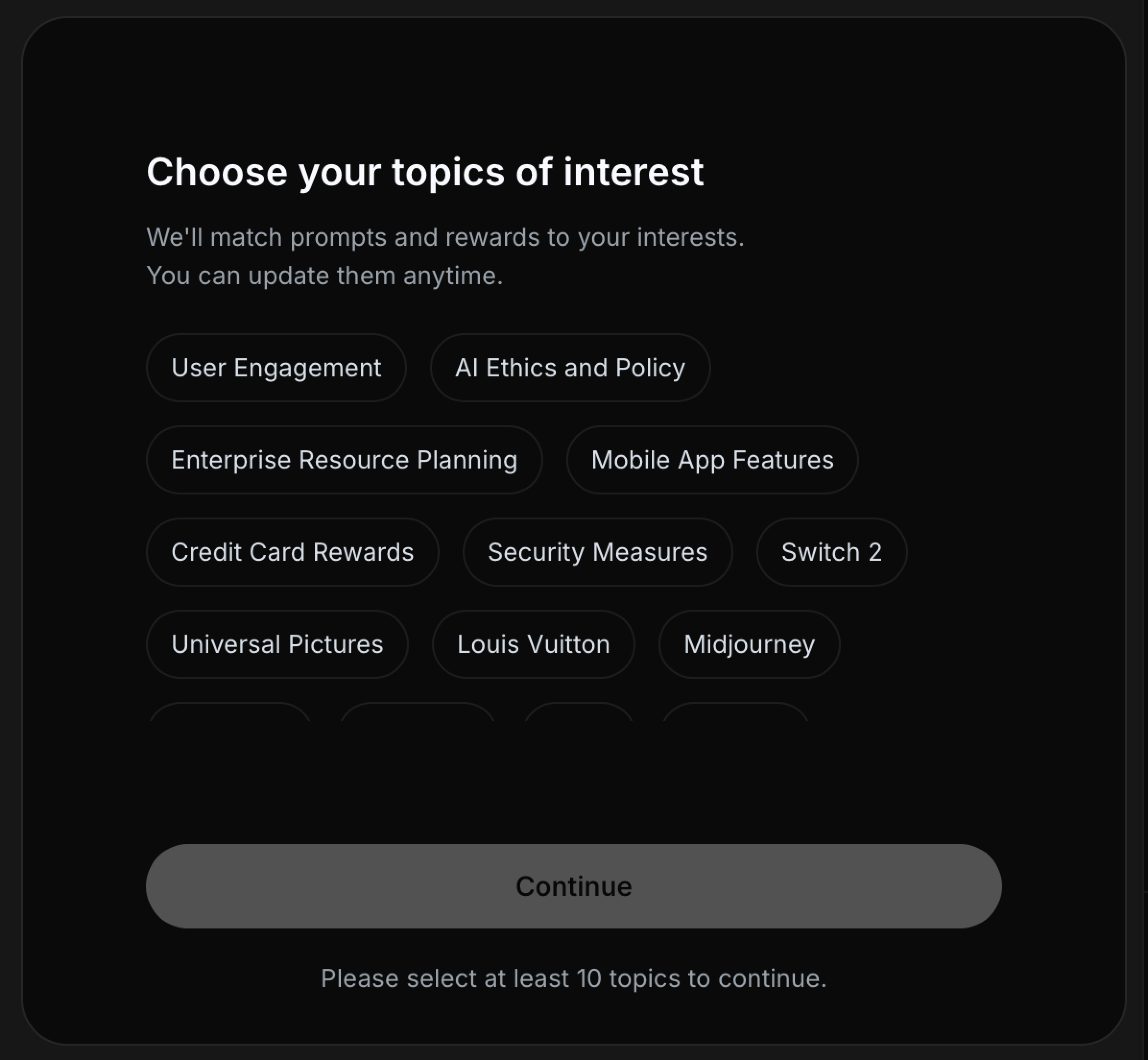Toggle the Security Measures topic chip
Screen dimensions: 1148x1060
(598, 553)
